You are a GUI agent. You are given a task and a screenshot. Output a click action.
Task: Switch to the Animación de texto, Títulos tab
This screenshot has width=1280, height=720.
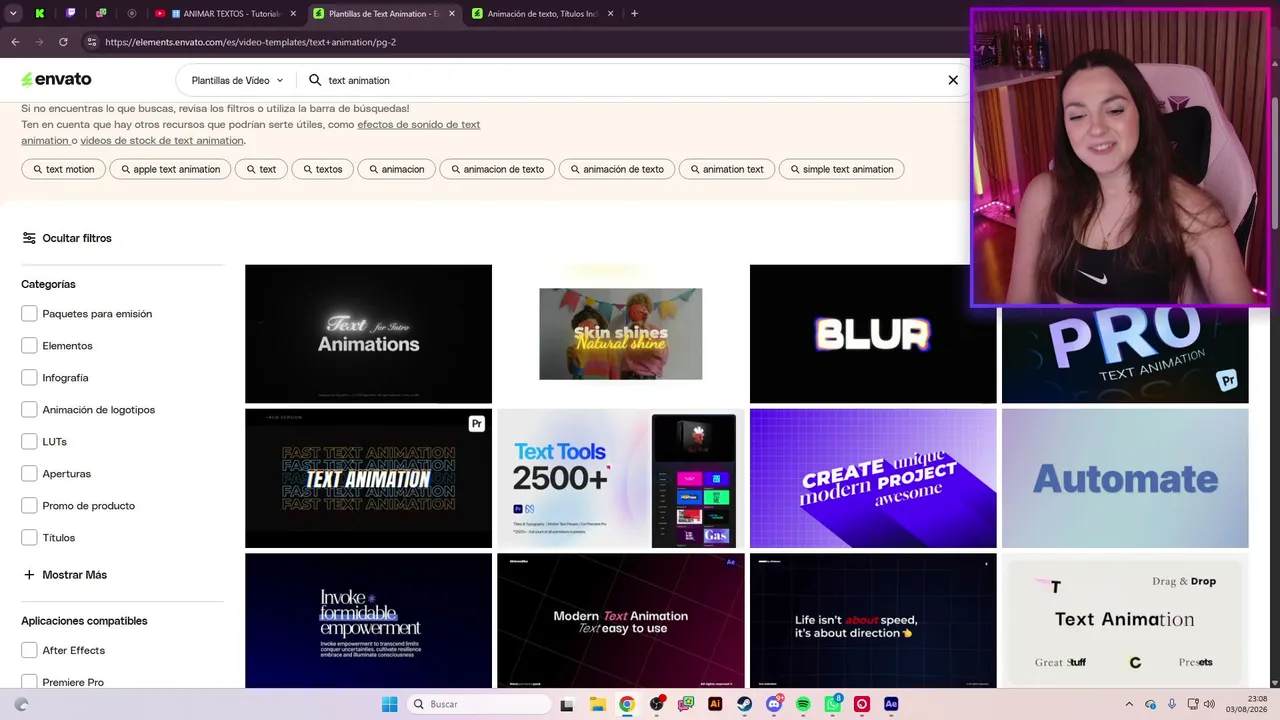(541, 14)
